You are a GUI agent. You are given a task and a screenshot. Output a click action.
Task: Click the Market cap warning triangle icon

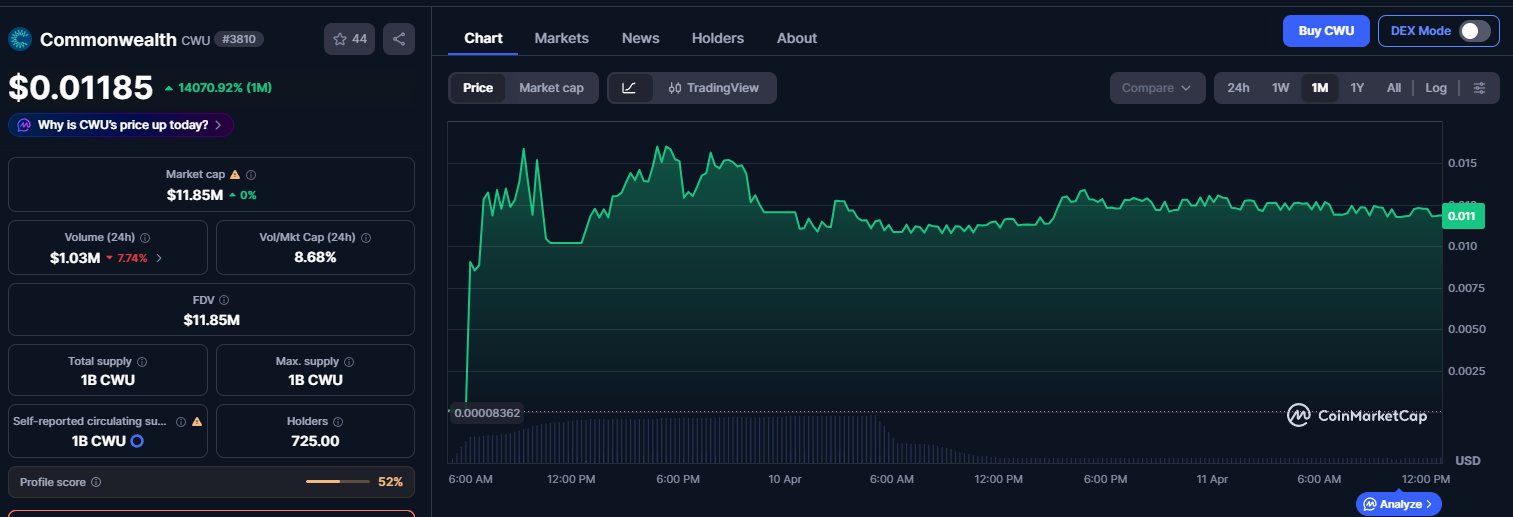(235, 174)
